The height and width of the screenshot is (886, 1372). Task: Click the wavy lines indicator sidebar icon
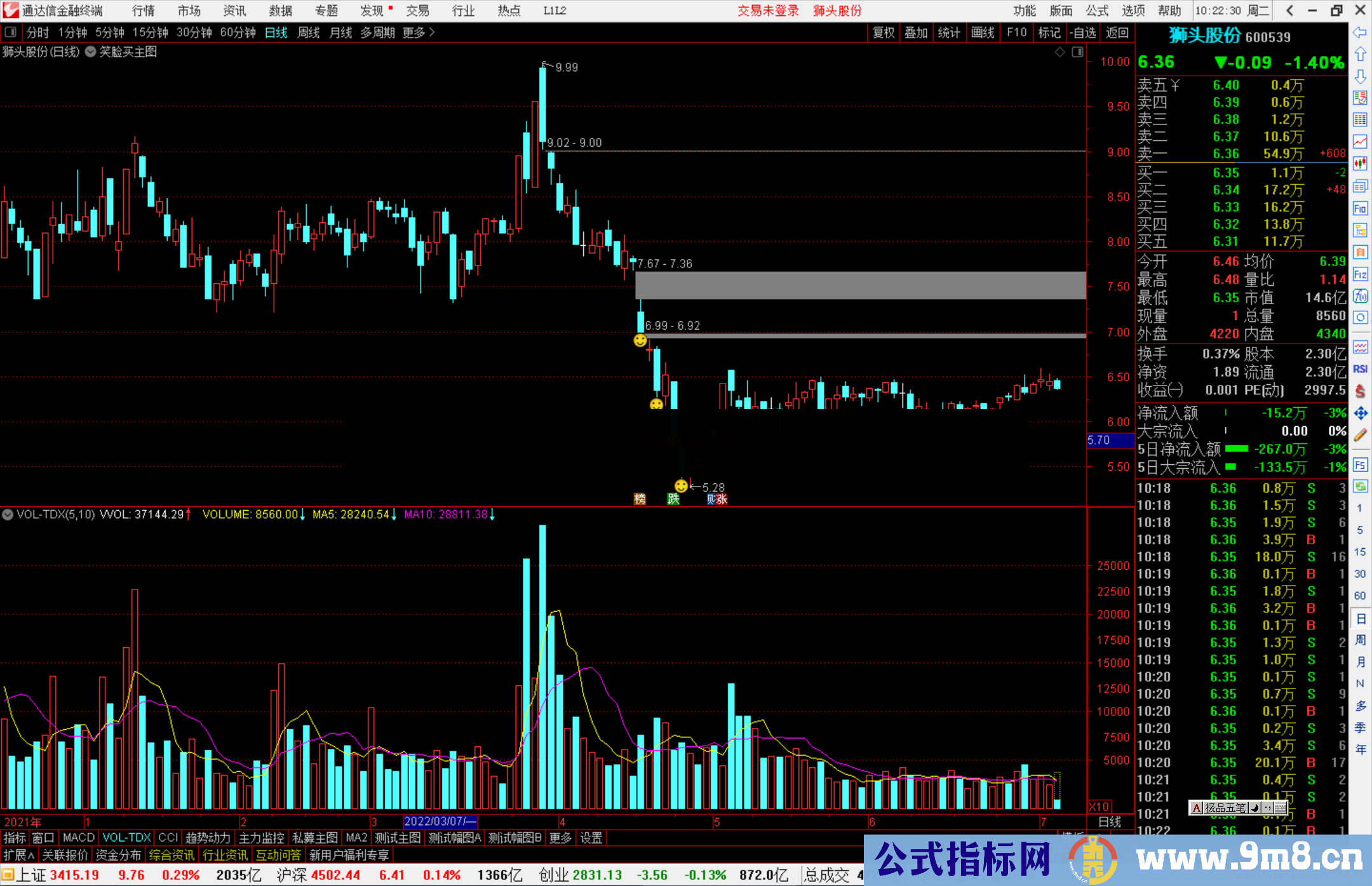point(1360,347)
